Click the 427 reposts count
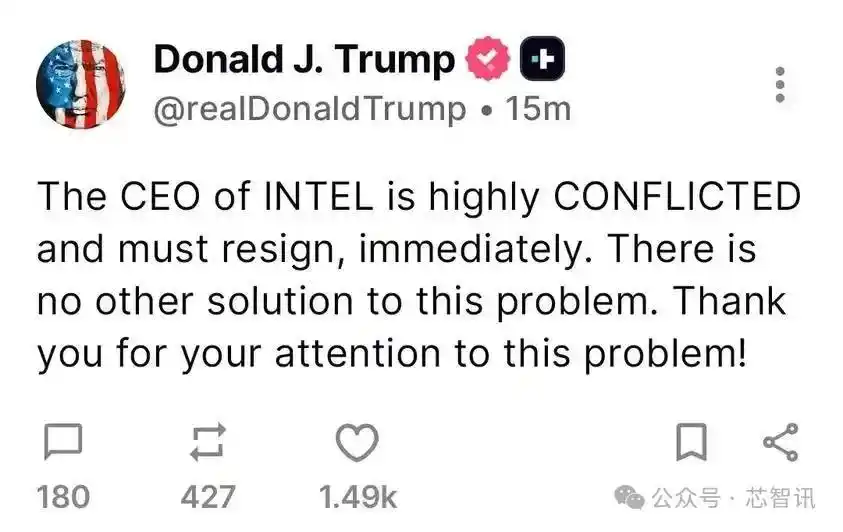The width and height of the screenshot is (843, 532). (208, 497)
